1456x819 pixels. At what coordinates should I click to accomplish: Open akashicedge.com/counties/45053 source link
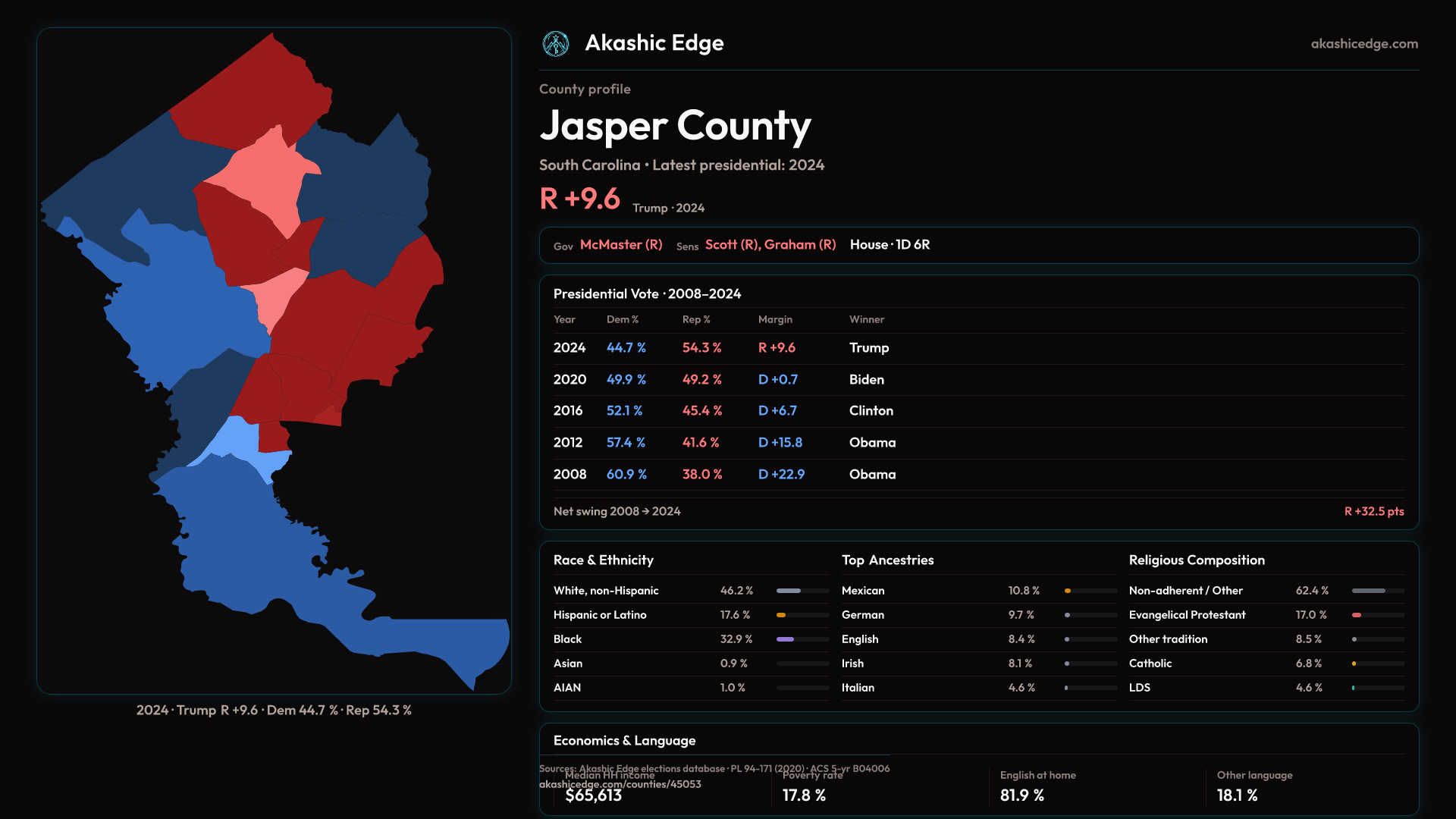pos(620,785)
